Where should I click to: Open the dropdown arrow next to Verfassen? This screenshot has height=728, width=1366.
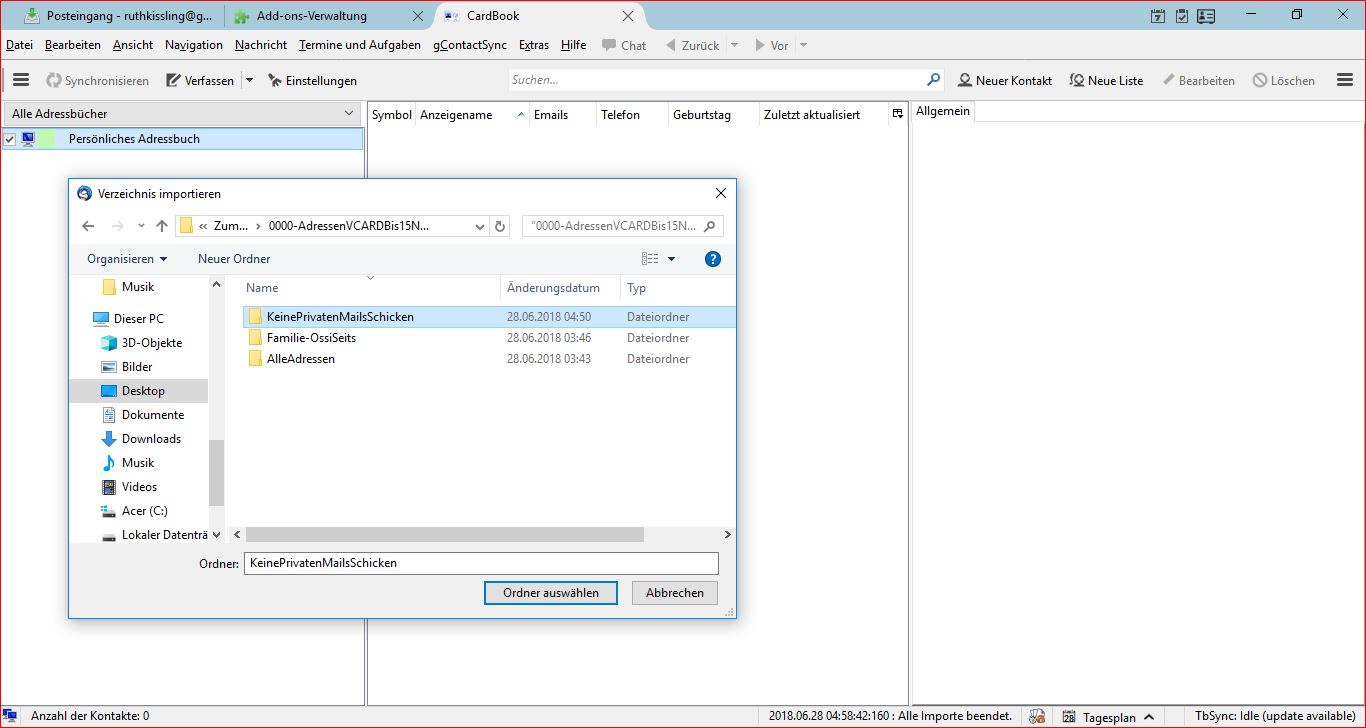249,80
